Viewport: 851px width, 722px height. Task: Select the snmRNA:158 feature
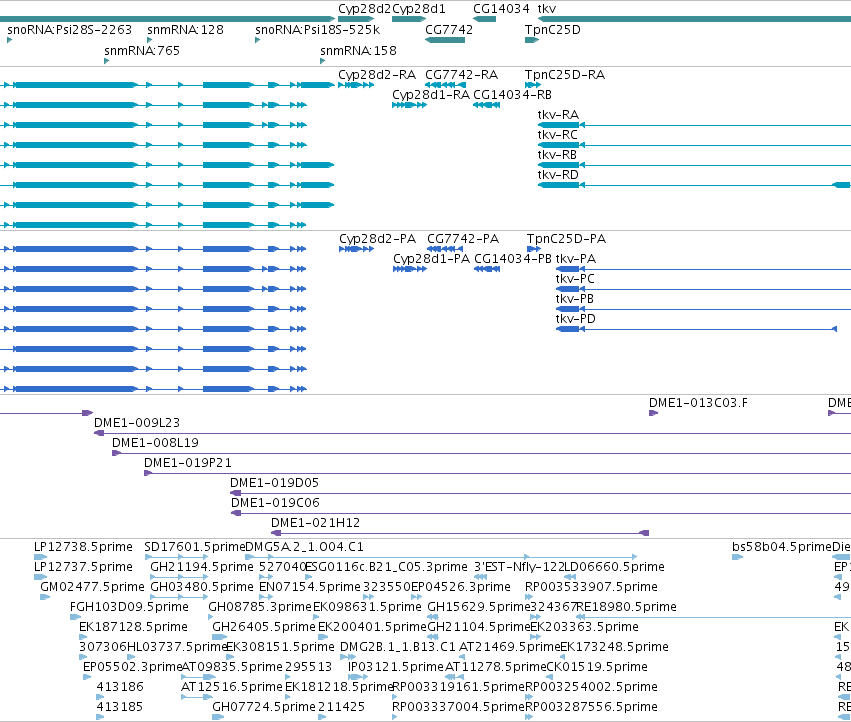pos(358,50)
